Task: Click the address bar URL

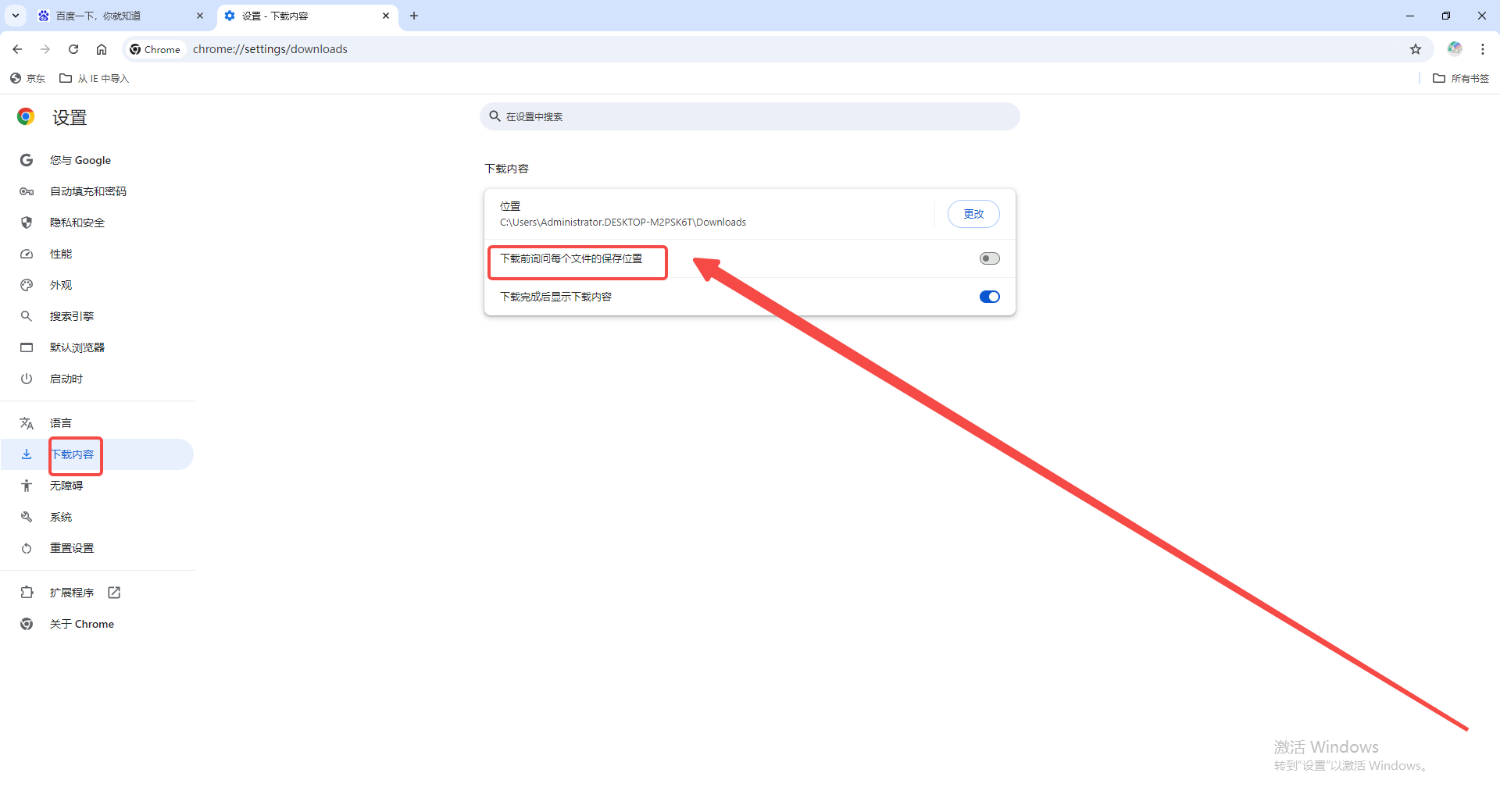Action: tap(270, 49)
